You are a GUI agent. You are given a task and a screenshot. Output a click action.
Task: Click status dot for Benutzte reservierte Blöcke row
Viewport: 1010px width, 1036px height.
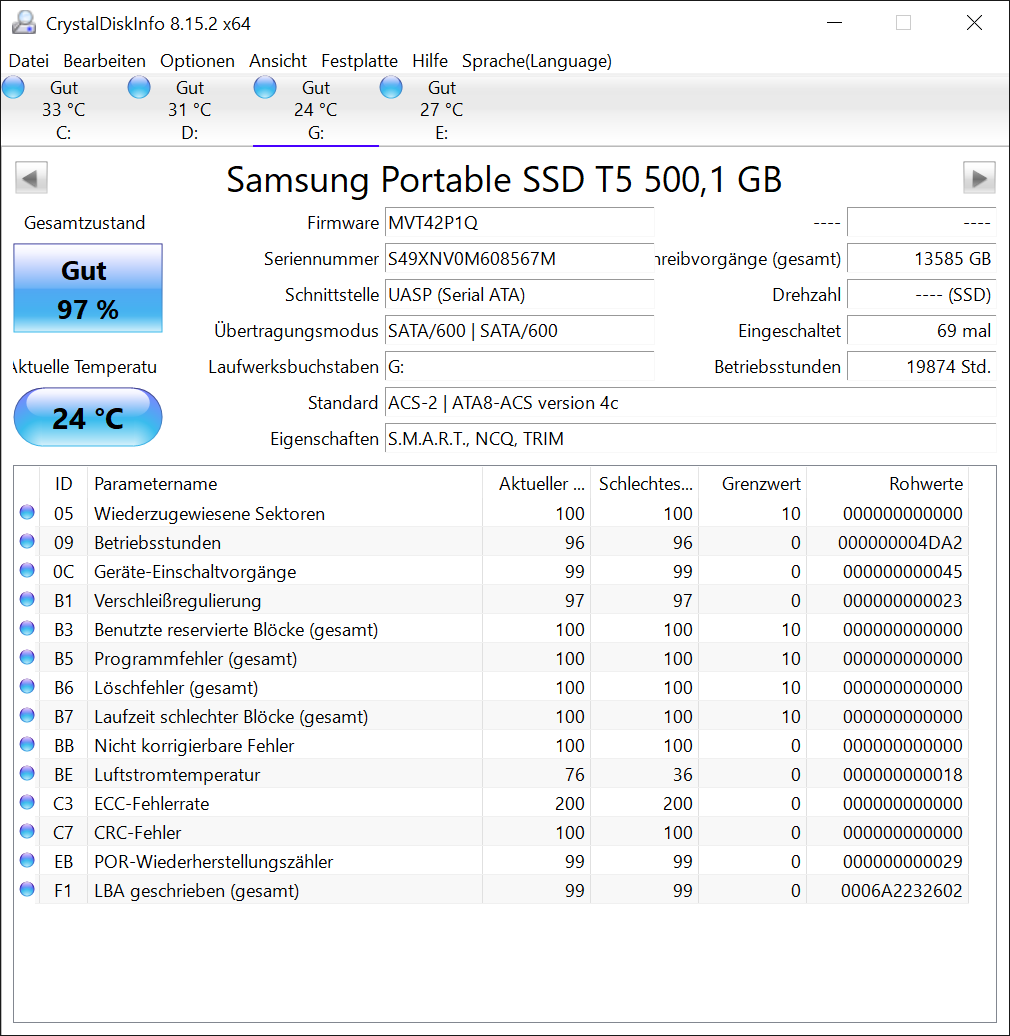(x=27, y=628)
